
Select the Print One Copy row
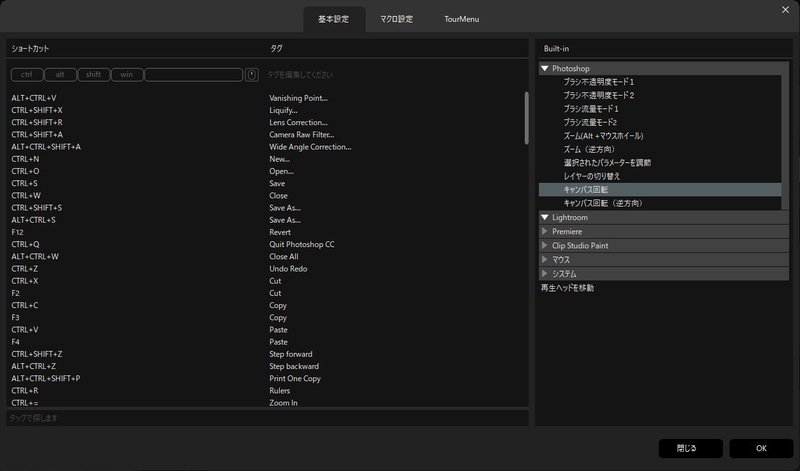point(265,379)
